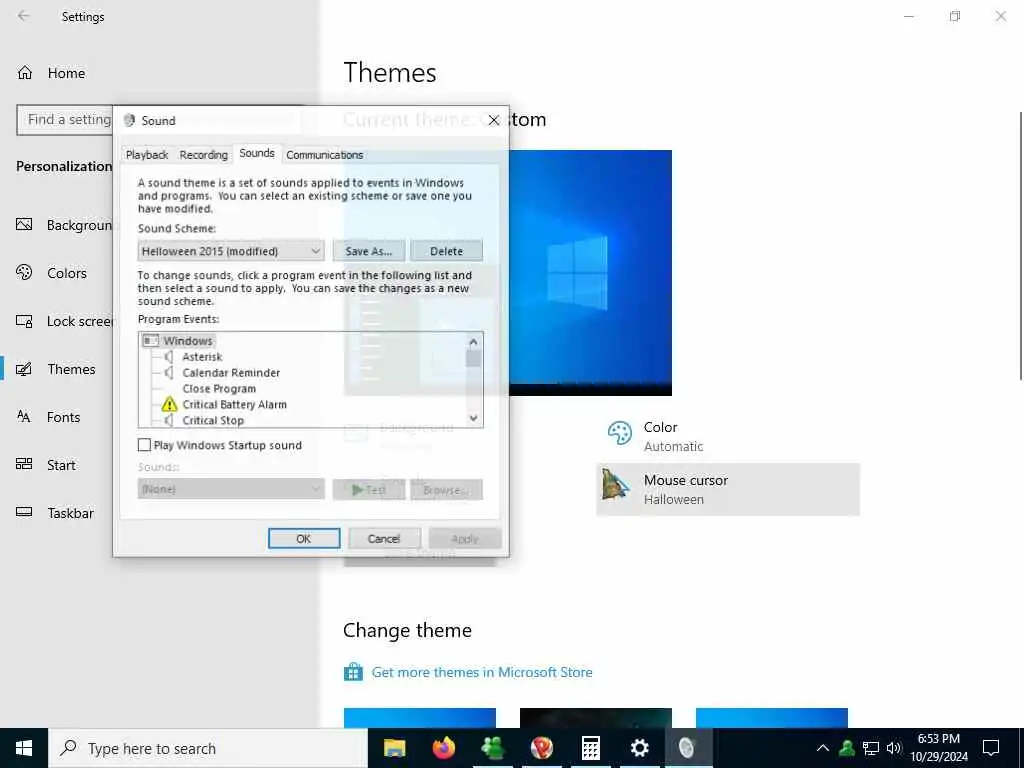Toggle Play Windows Startup sound checkbox
This screenshot has width=1024, height=768.
pos(144,445)
